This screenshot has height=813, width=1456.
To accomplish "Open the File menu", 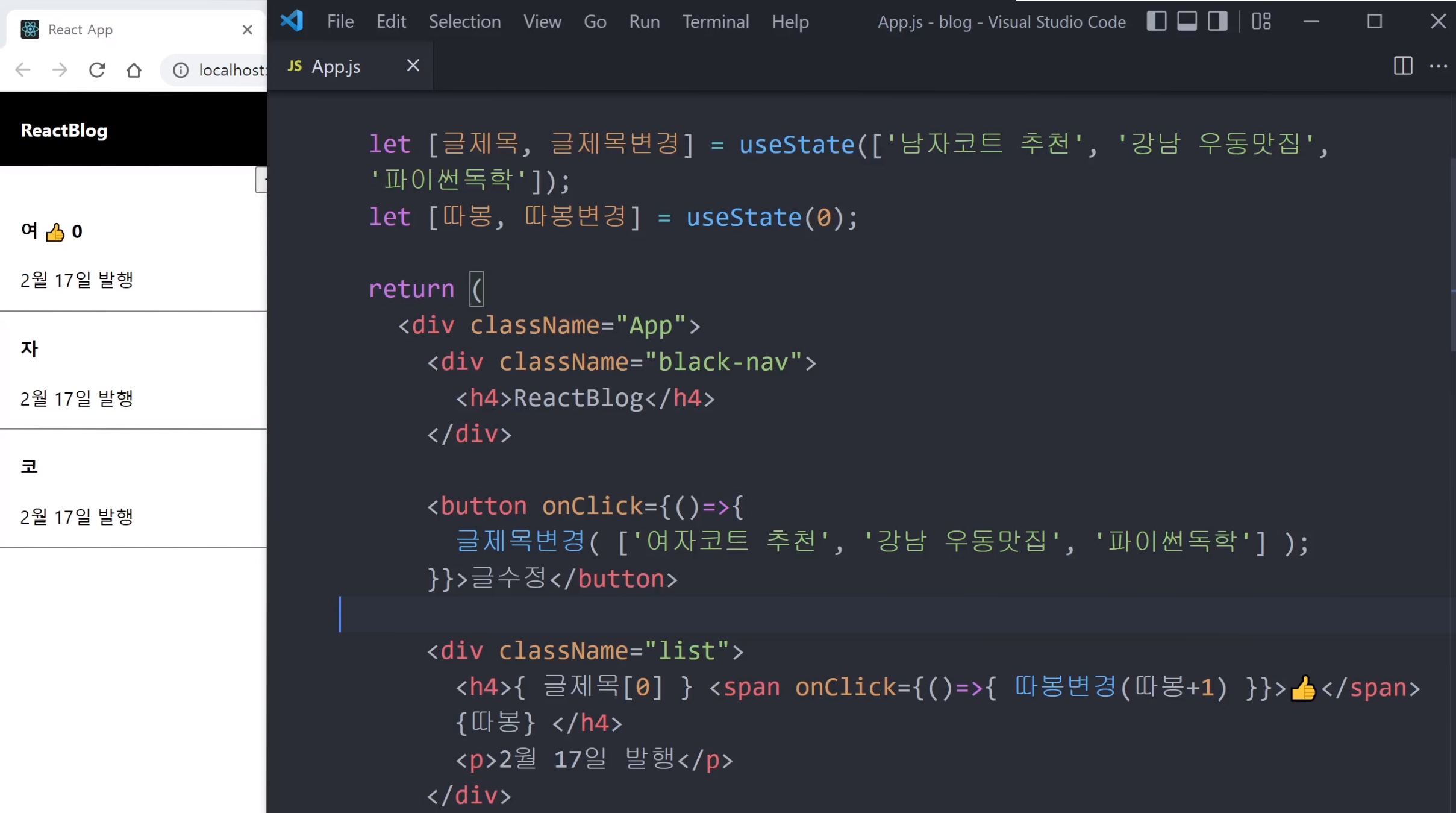I will coord(340,22).
